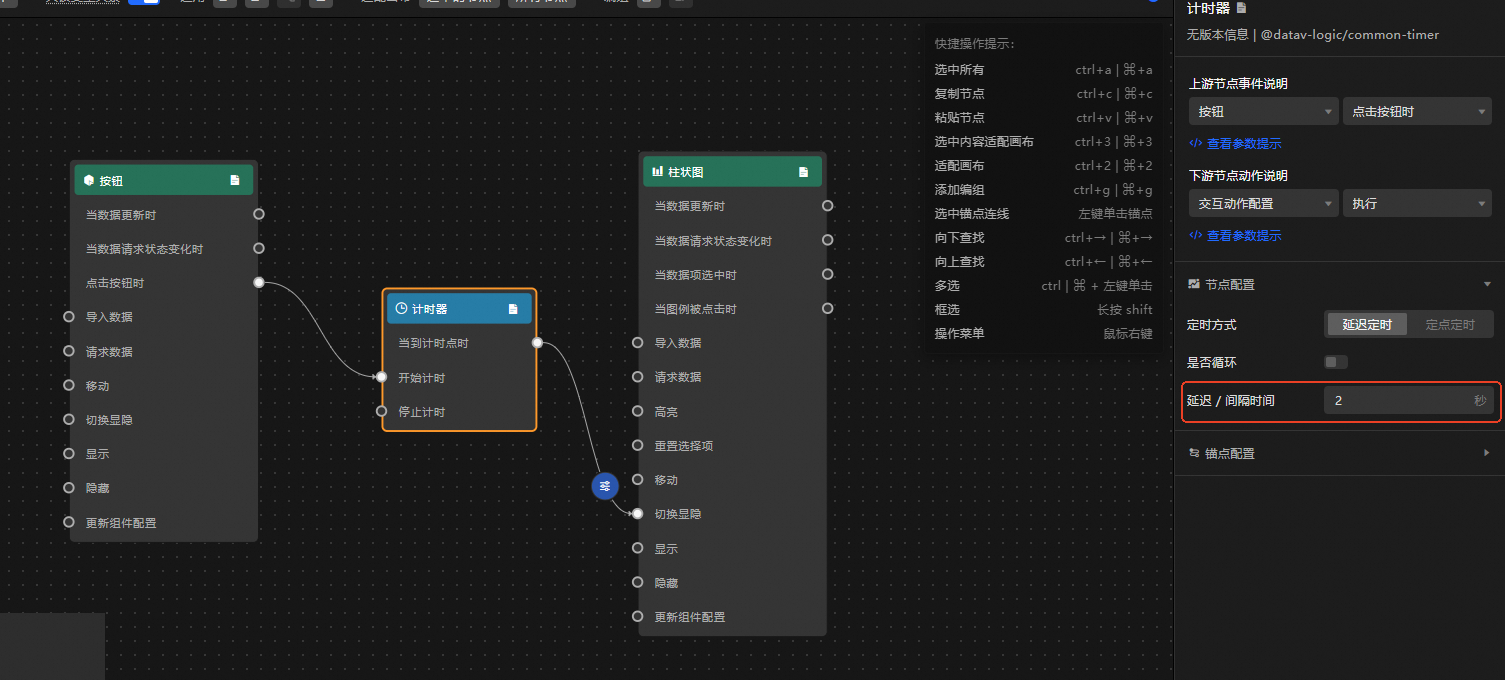Select the 延迟定时 timing mode
The height and width of the screenshot is (680, 1505).
pos(1367,325)
